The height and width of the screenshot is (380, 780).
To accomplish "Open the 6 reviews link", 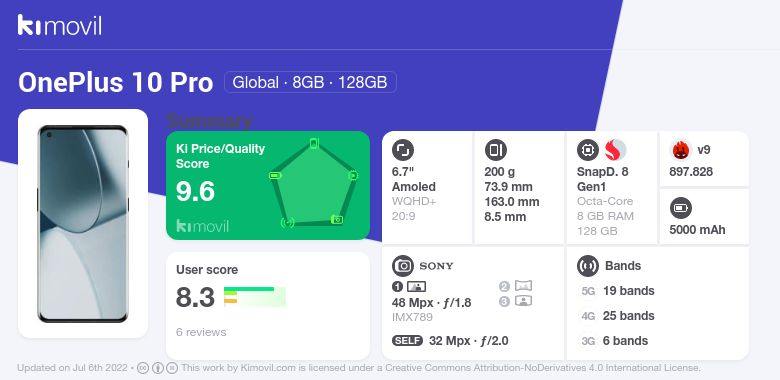I will click(x=201, y=332).
